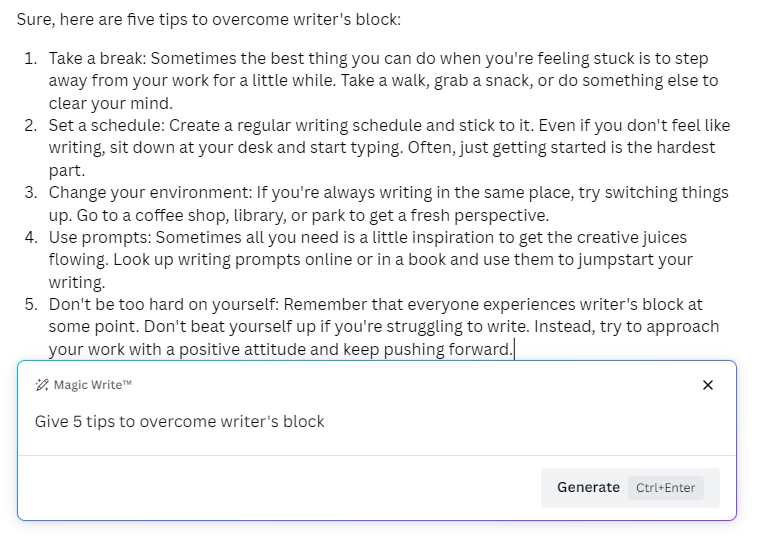Click the Magic Write™ label

pyautogui.click(x=93, y=385)
